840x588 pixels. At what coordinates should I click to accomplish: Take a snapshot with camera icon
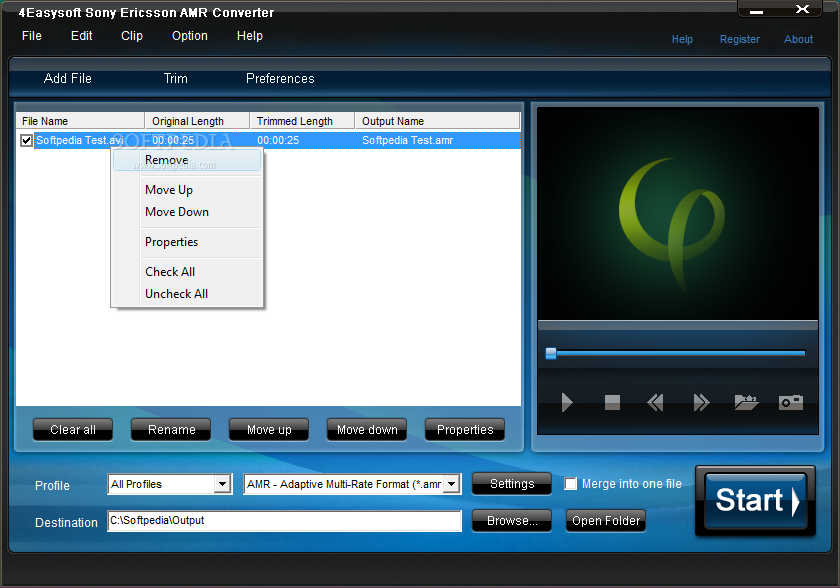click(x=791, y=402)
